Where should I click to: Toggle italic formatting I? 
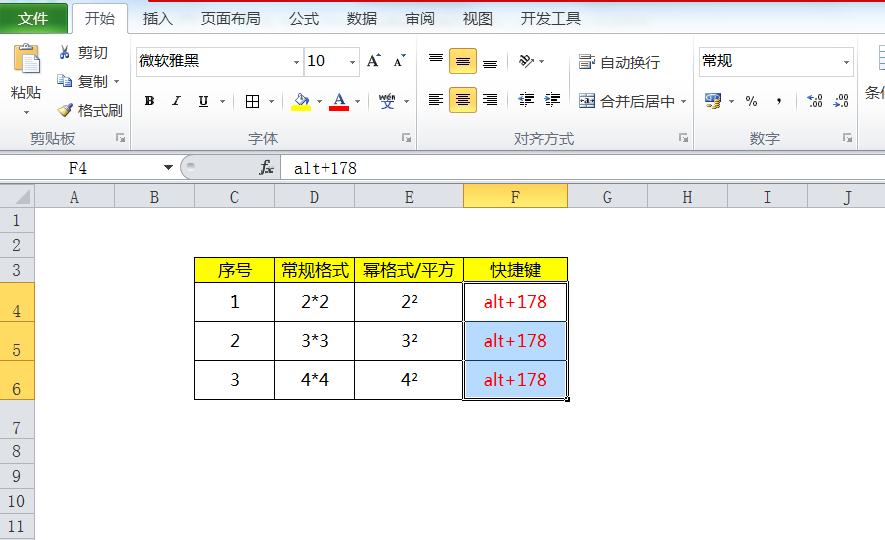tap(177, 101)
